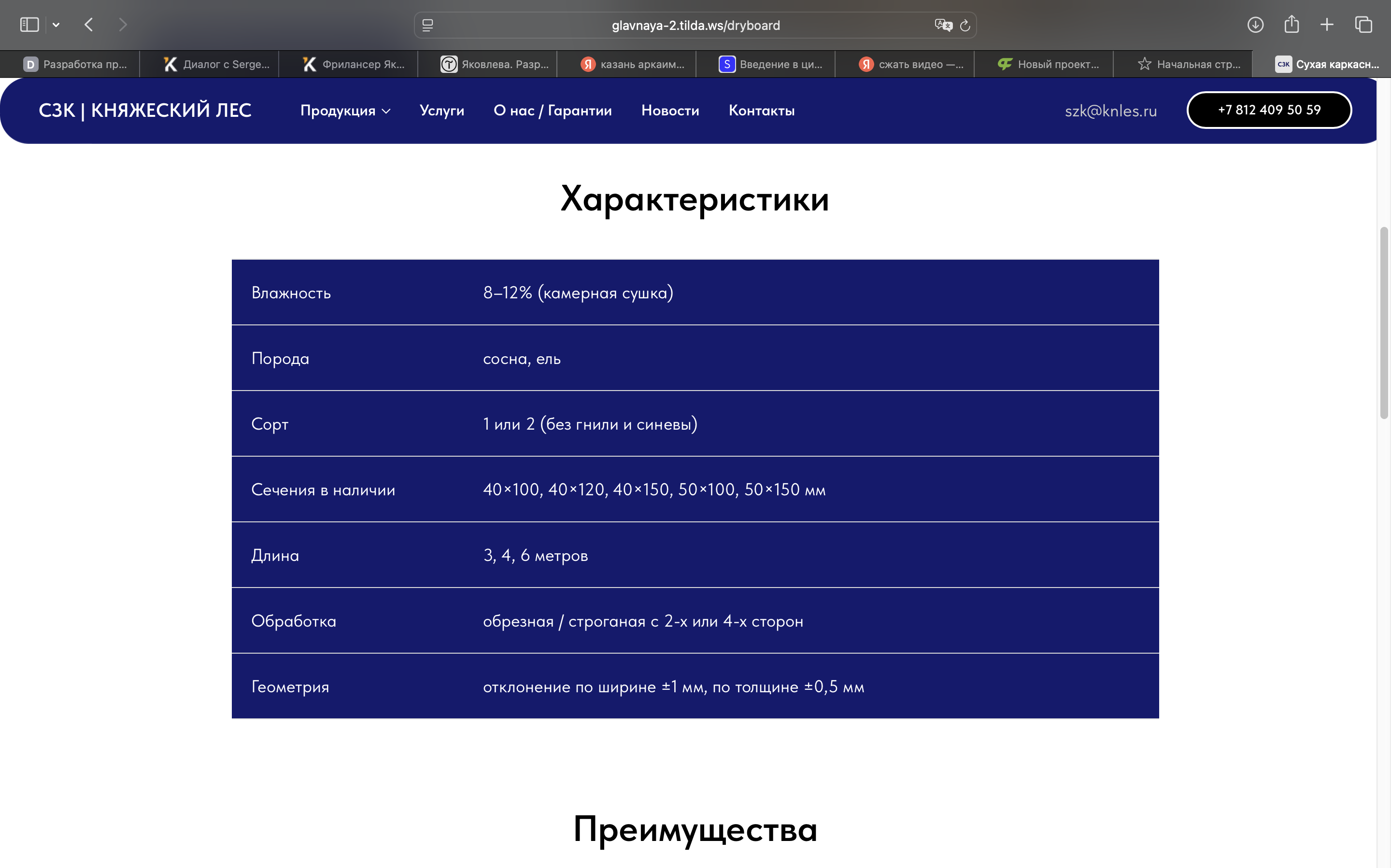The height and width of the screenshot is (868, 1391).
Task: Go back to the previous page
Action: [x=88, y=25]
